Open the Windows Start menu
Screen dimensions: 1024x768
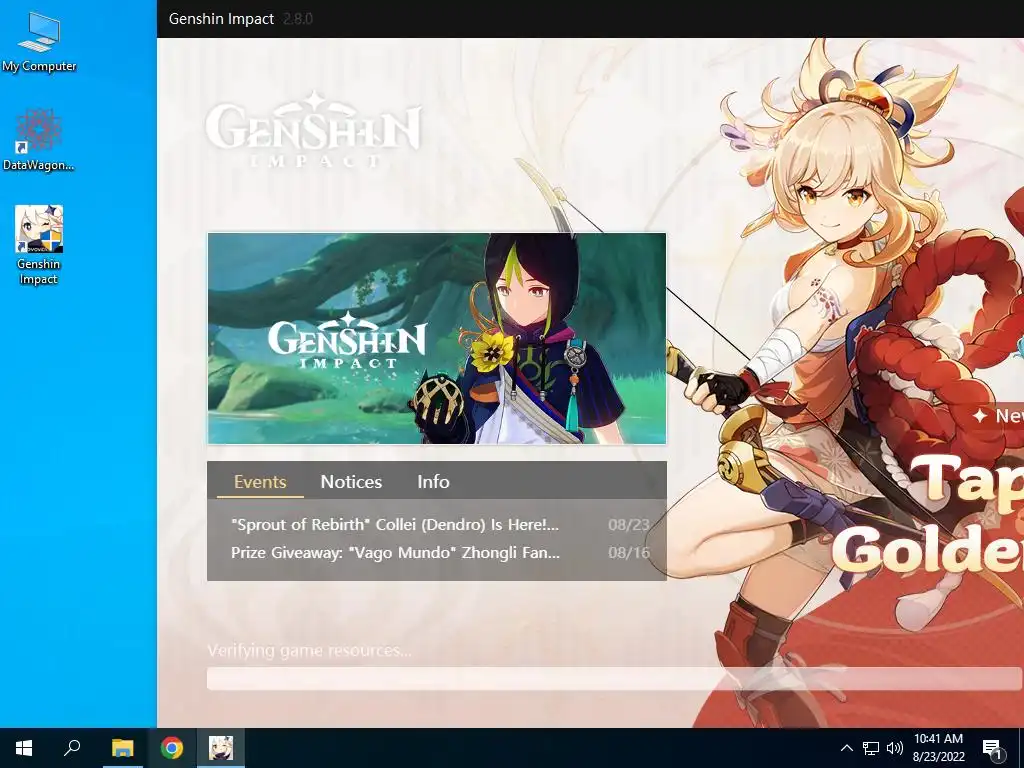(24, 748)
